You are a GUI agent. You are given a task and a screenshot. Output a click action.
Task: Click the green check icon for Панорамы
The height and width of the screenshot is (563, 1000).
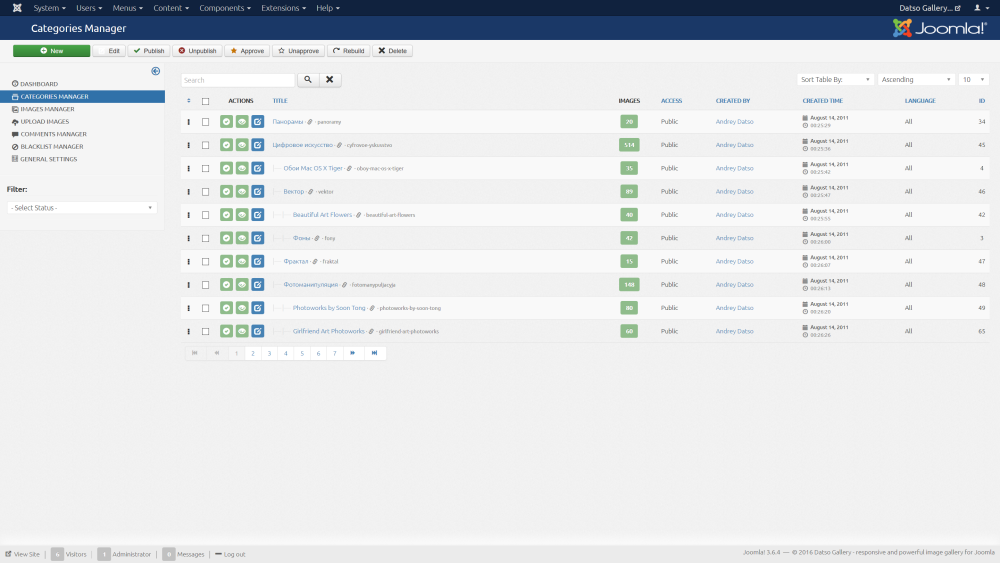click(x=227, y=122)
